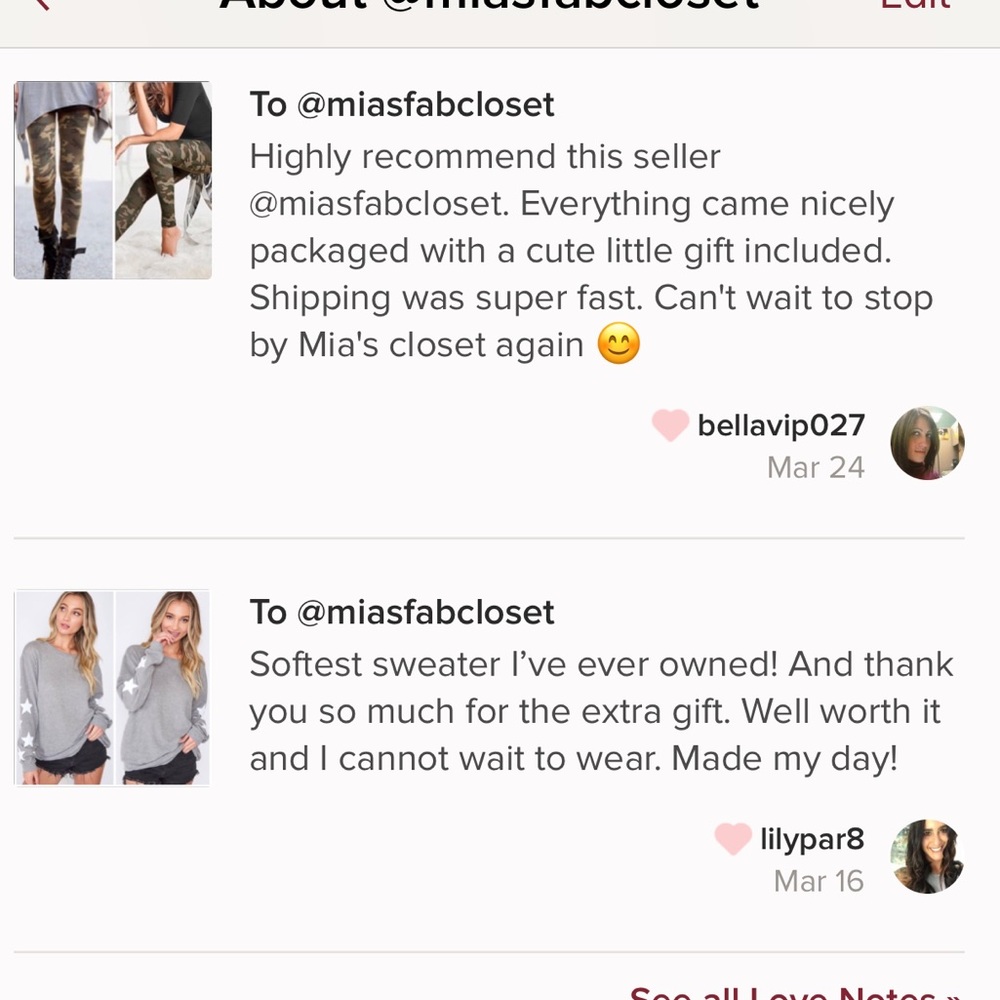Tap the back arrow at top left

tap(40, 5)
